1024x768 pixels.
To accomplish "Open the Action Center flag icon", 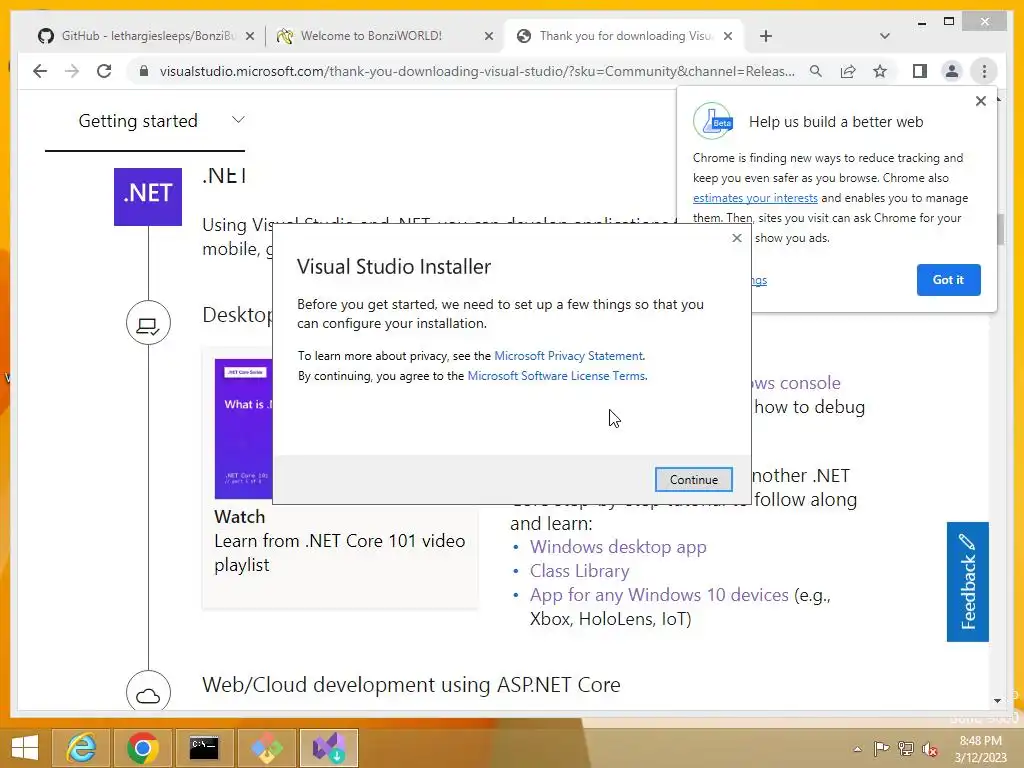I will 881,748.
